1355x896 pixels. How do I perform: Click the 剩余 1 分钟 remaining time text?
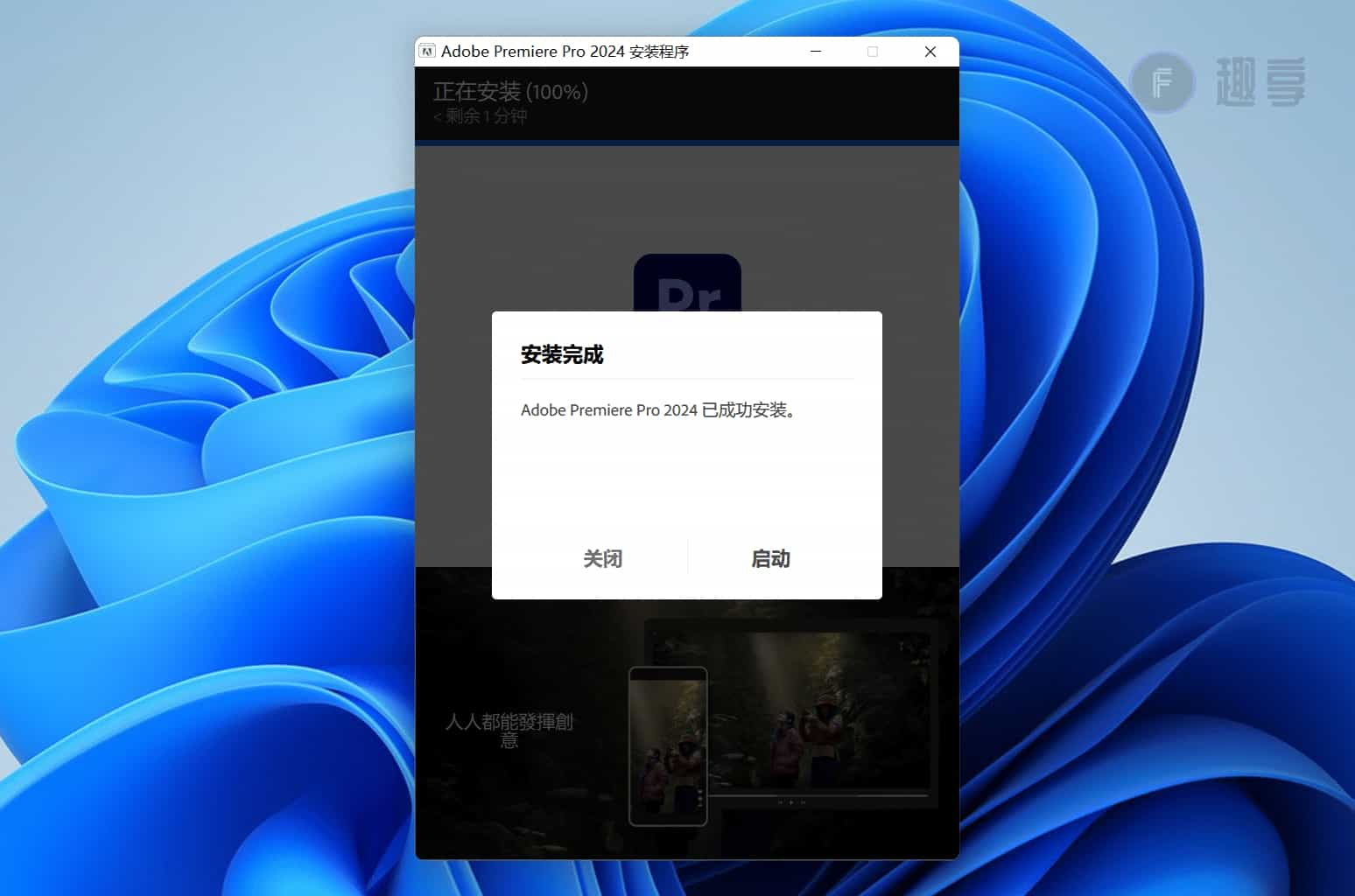point(480,115)
